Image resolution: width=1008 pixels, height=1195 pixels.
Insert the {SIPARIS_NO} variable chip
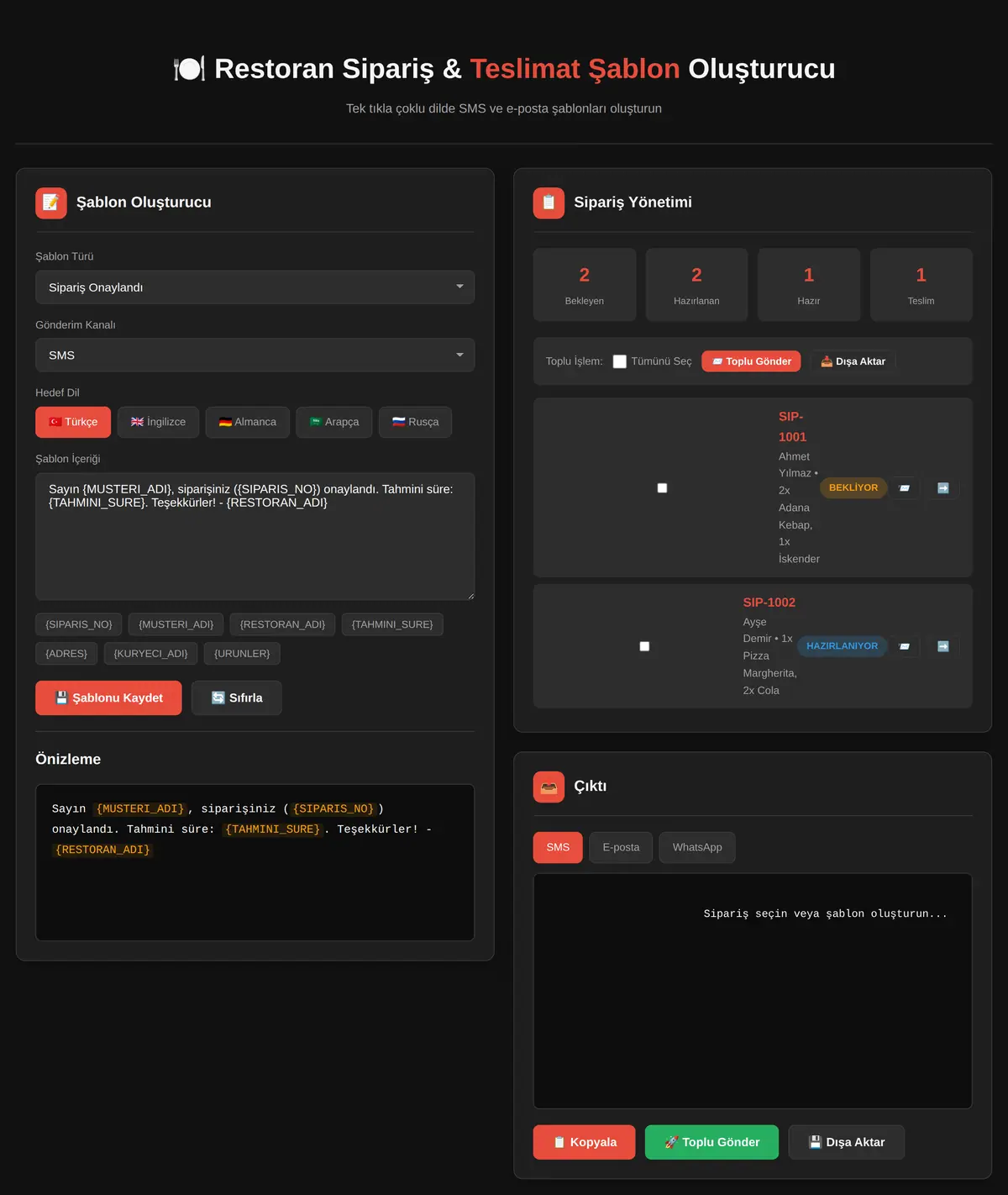point(79,624)
